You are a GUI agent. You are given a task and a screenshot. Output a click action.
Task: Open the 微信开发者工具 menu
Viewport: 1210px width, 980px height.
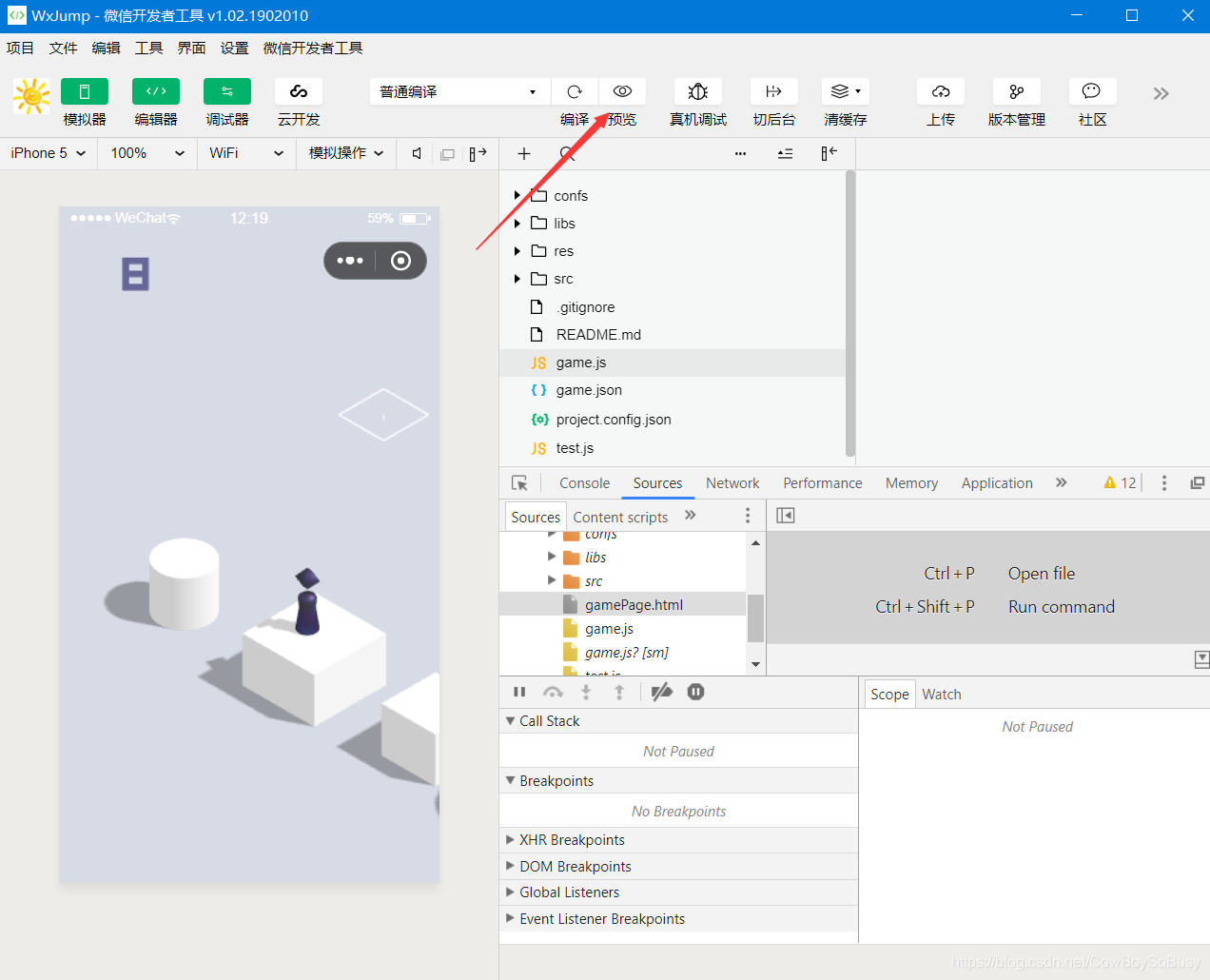pos(313,49)
